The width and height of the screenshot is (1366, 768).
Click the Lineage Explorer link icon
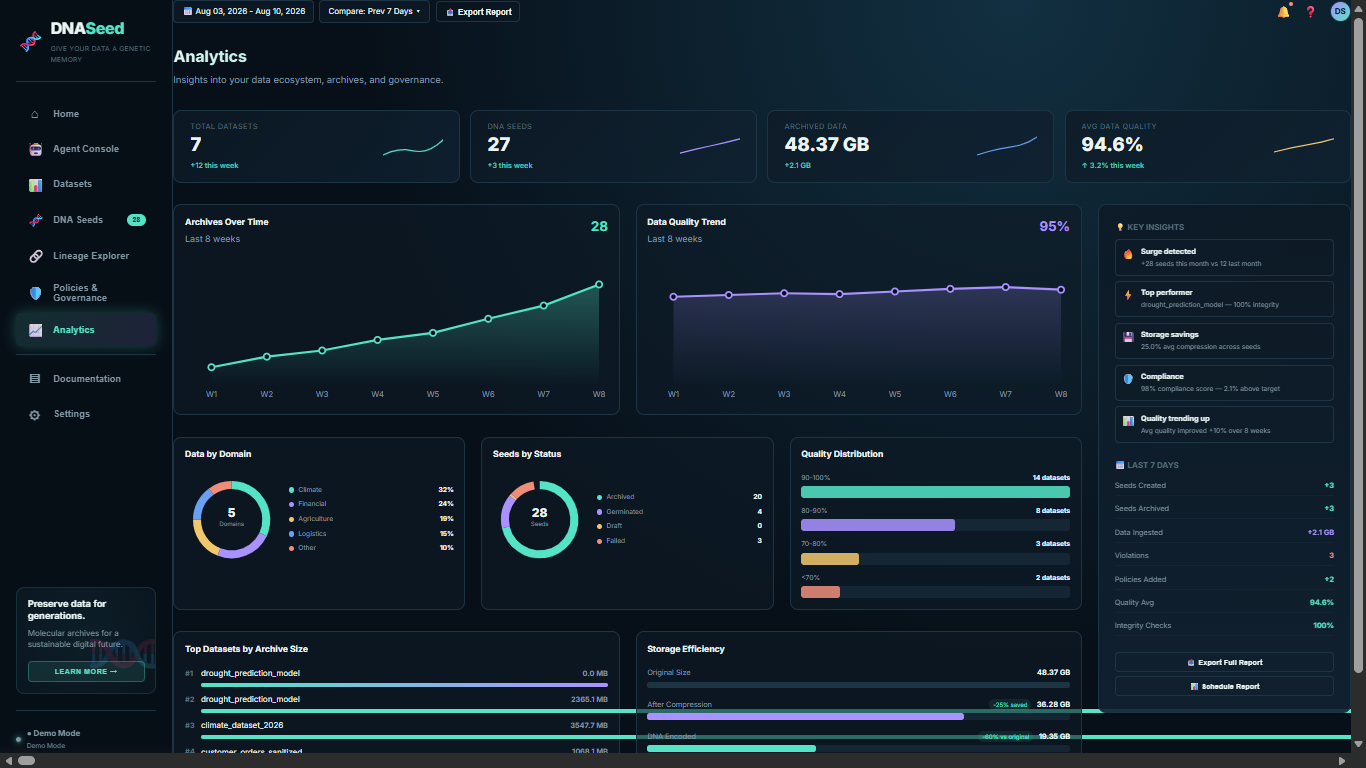[x=35, y=256]
